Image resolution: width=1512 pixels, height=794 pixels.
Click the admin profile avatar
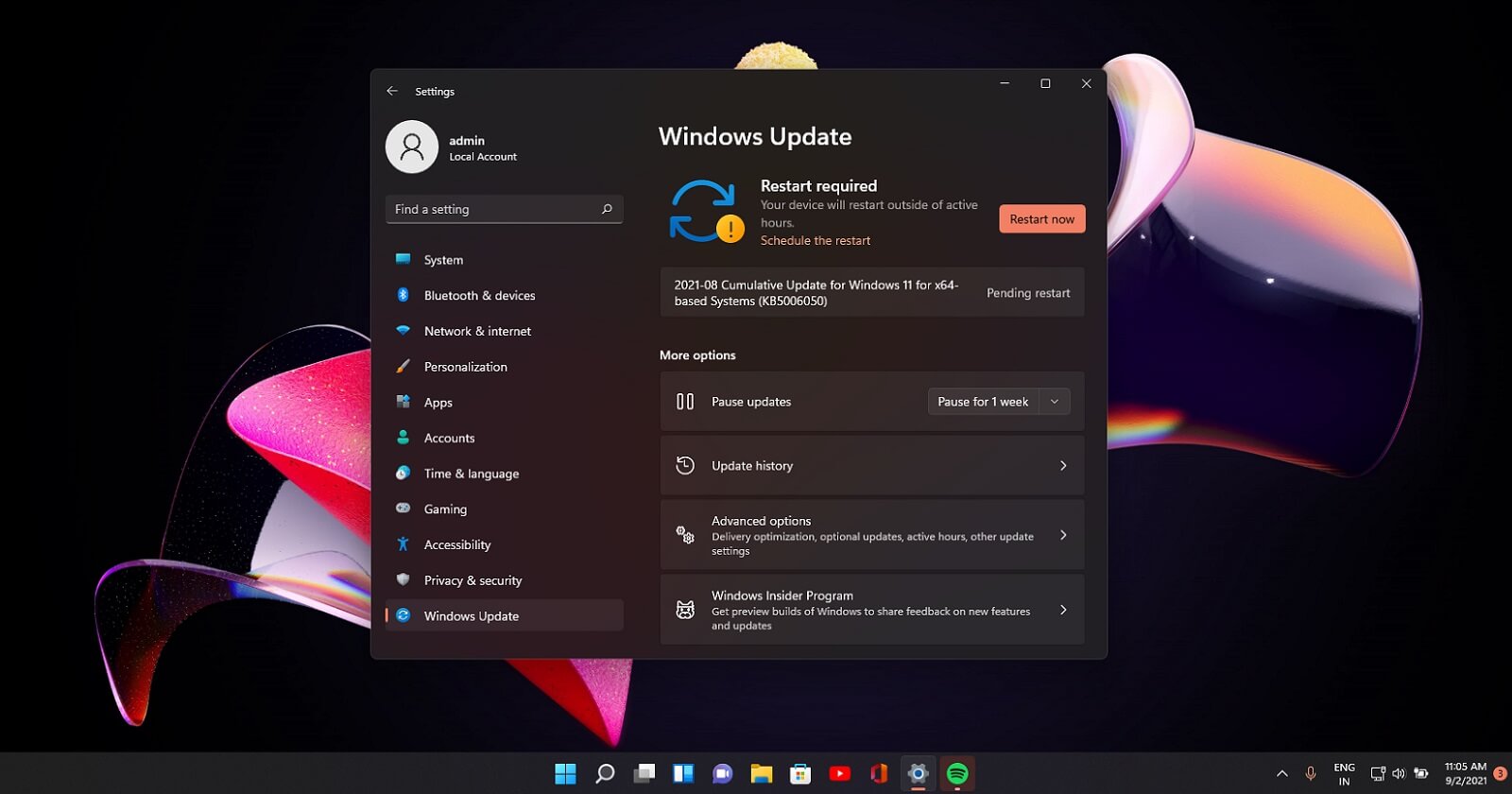(x=412, y=147)
